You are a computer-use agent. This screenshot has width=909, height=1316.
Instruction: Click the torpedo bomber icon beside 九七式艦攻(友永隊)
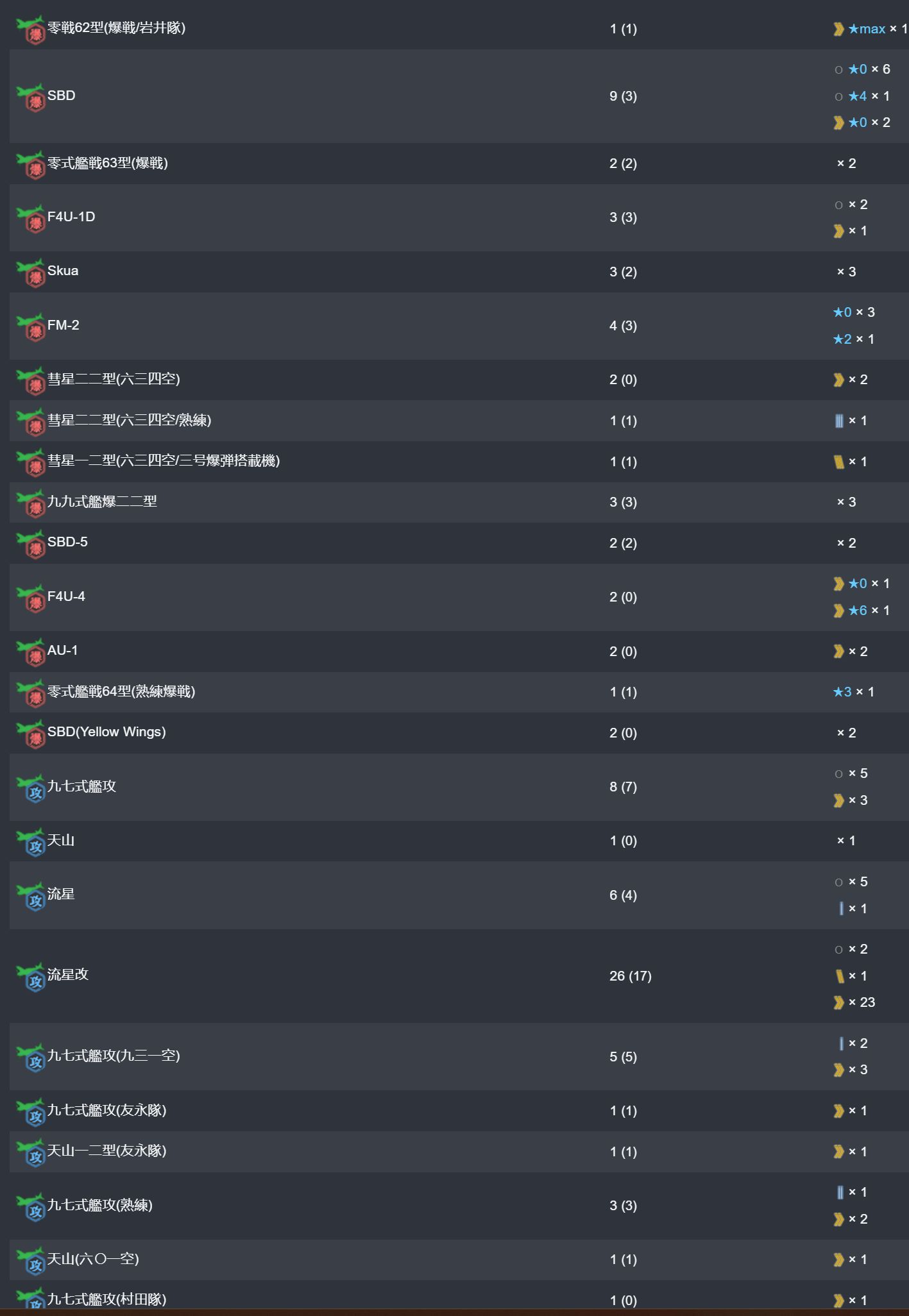point(31,1112)
